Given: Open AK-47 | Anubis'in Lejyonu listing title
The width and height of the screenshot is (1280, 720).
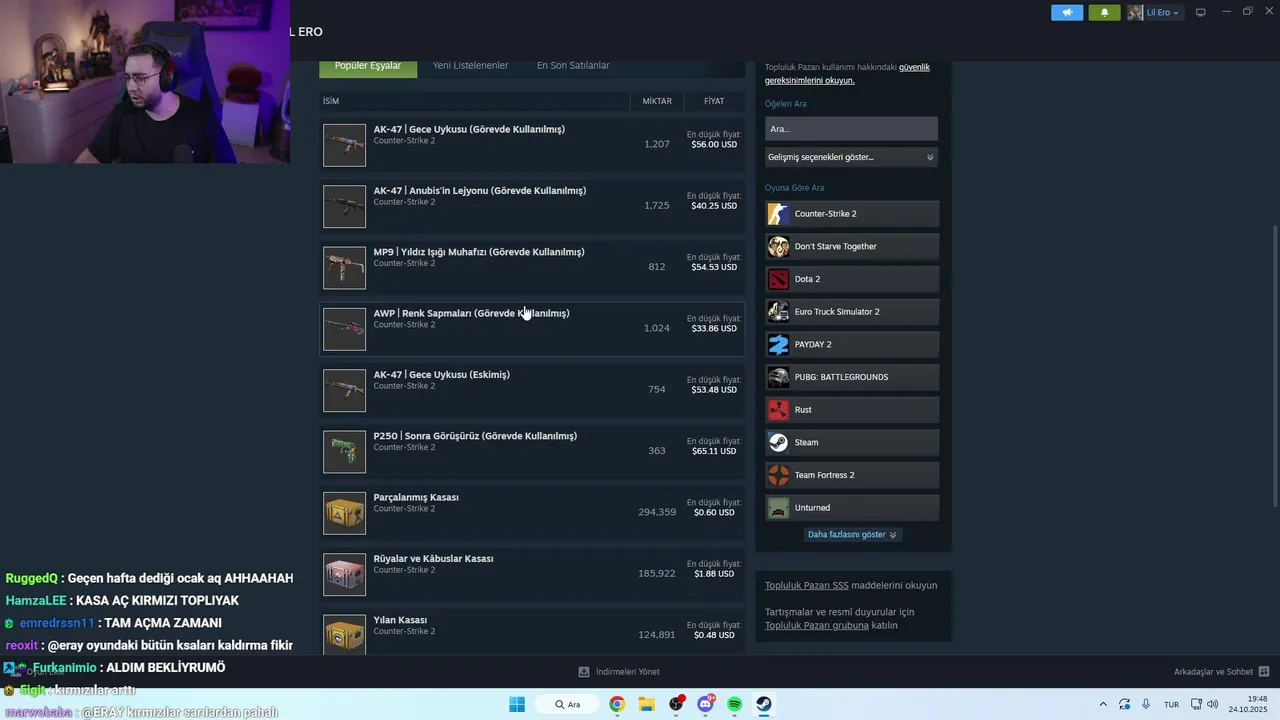Looking at the screenshot, I should point(480,190).
